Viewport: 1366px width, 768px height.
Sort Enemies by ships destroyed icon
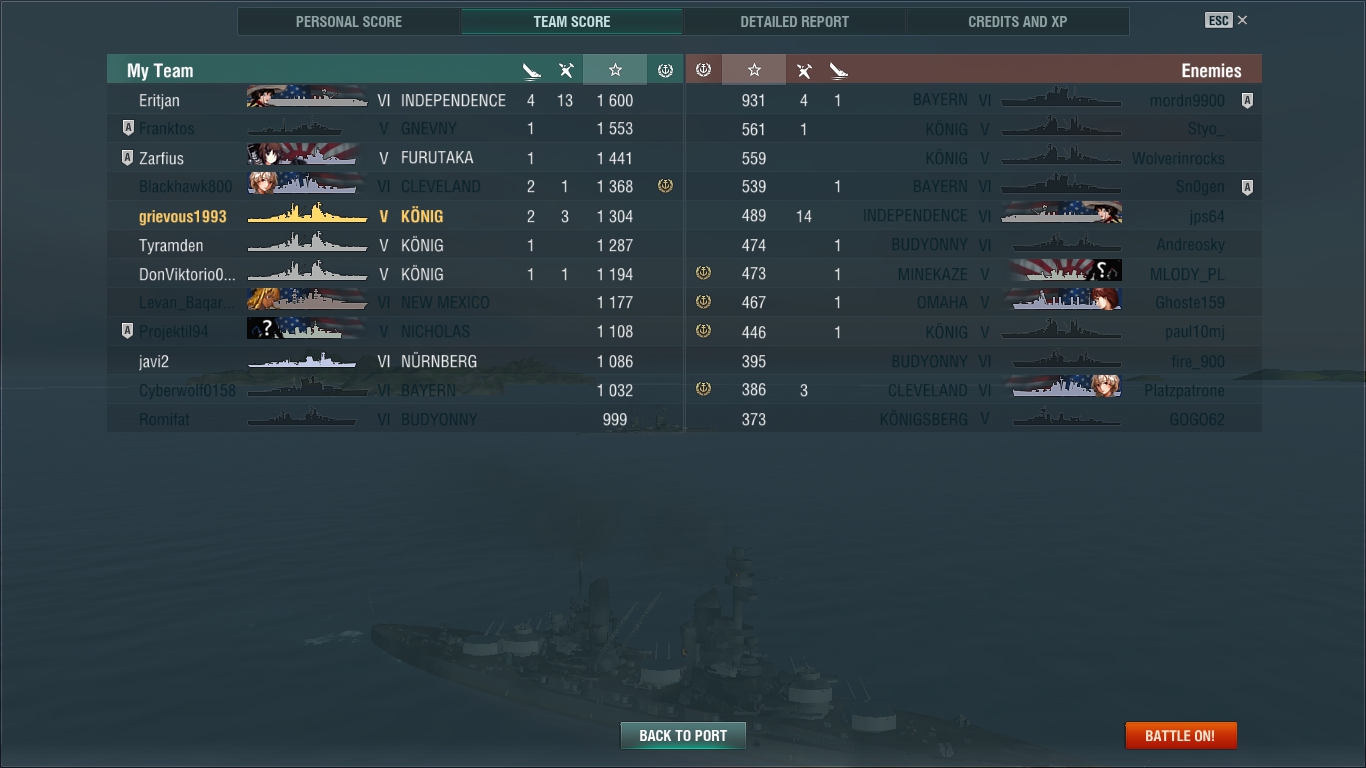click(x=838, y=70)
